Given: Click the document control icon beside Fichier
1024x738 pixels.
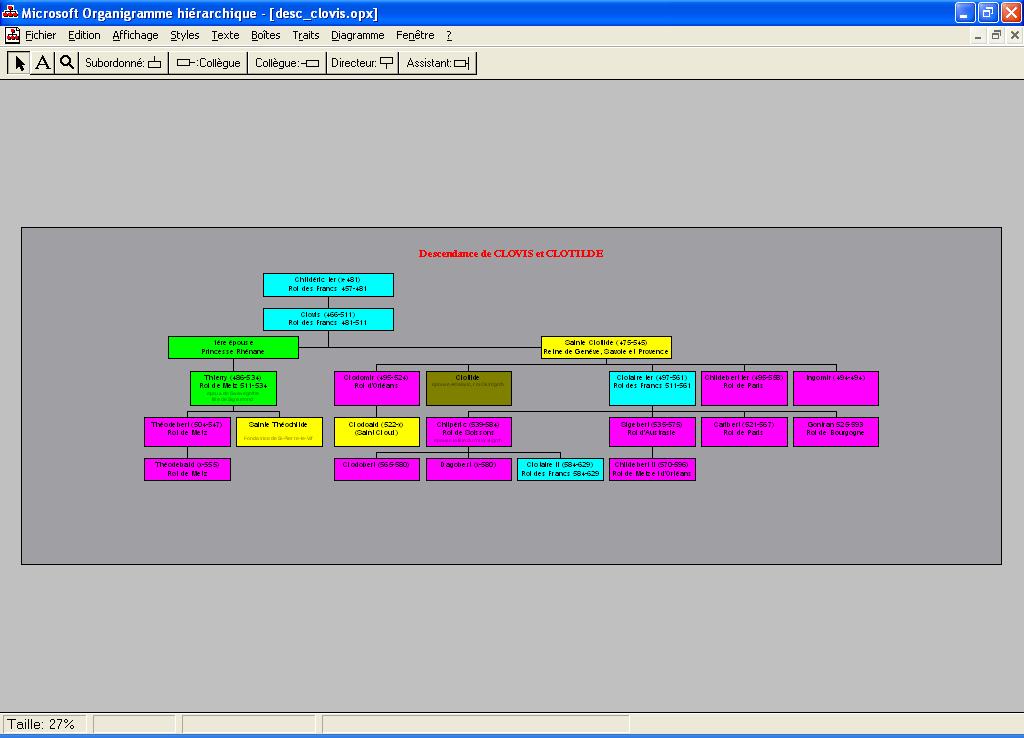Looking at the screenshot, I should click(x=13, y=35).
